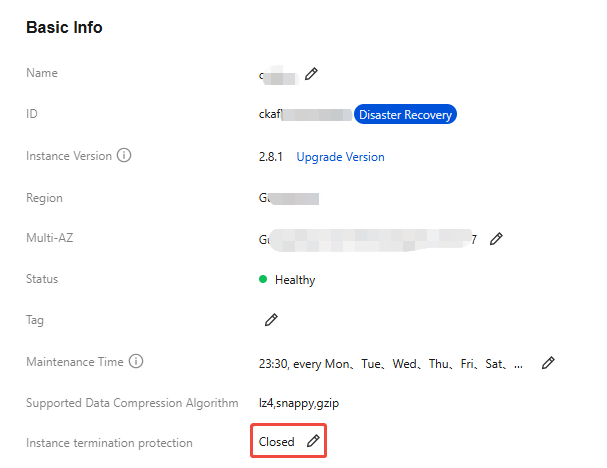Edit the instance Name with pencil icon
607x468 pixels.
(x=311, y=74)
